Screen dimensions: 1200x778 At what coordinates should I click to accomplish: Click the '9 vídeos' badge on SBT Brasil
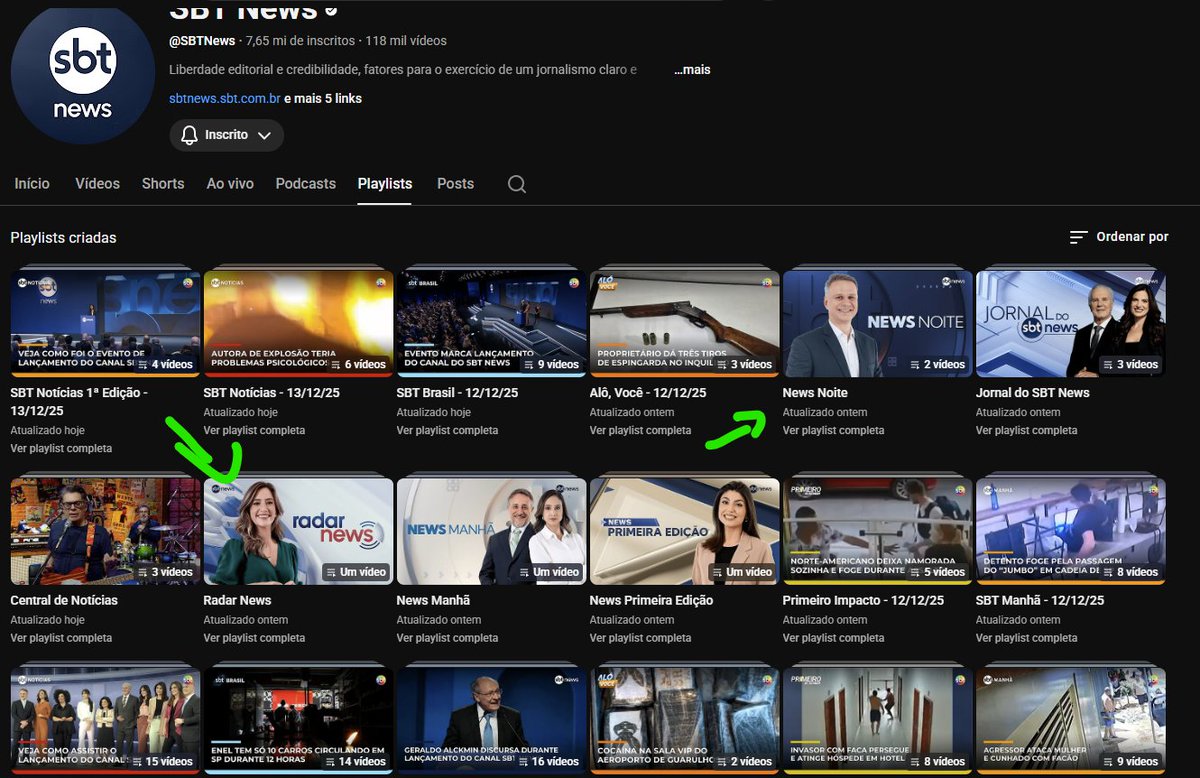click(x=551, y=365)
